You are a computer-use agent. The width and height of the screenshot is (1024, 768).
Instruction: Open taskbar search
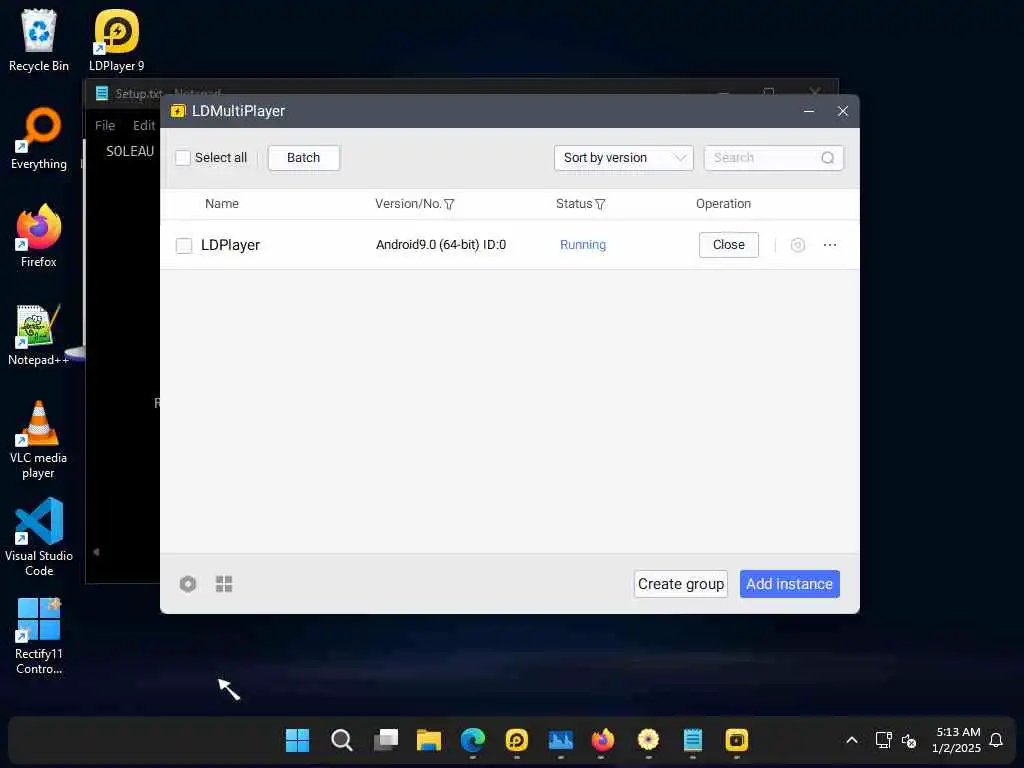coord(342,740)
